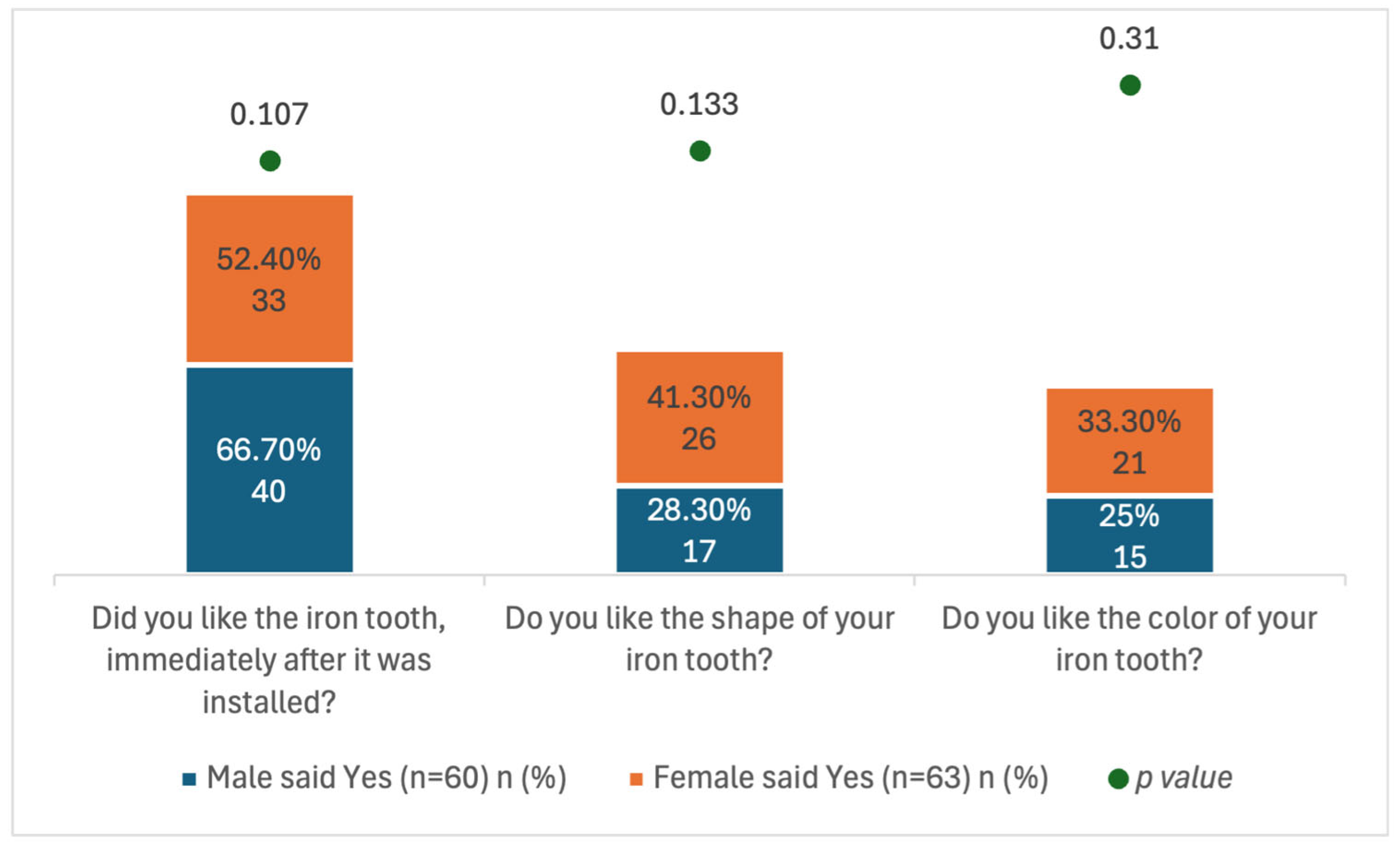
Task: Click the 0.31 data label
Action: click(x=1129, y=39)
